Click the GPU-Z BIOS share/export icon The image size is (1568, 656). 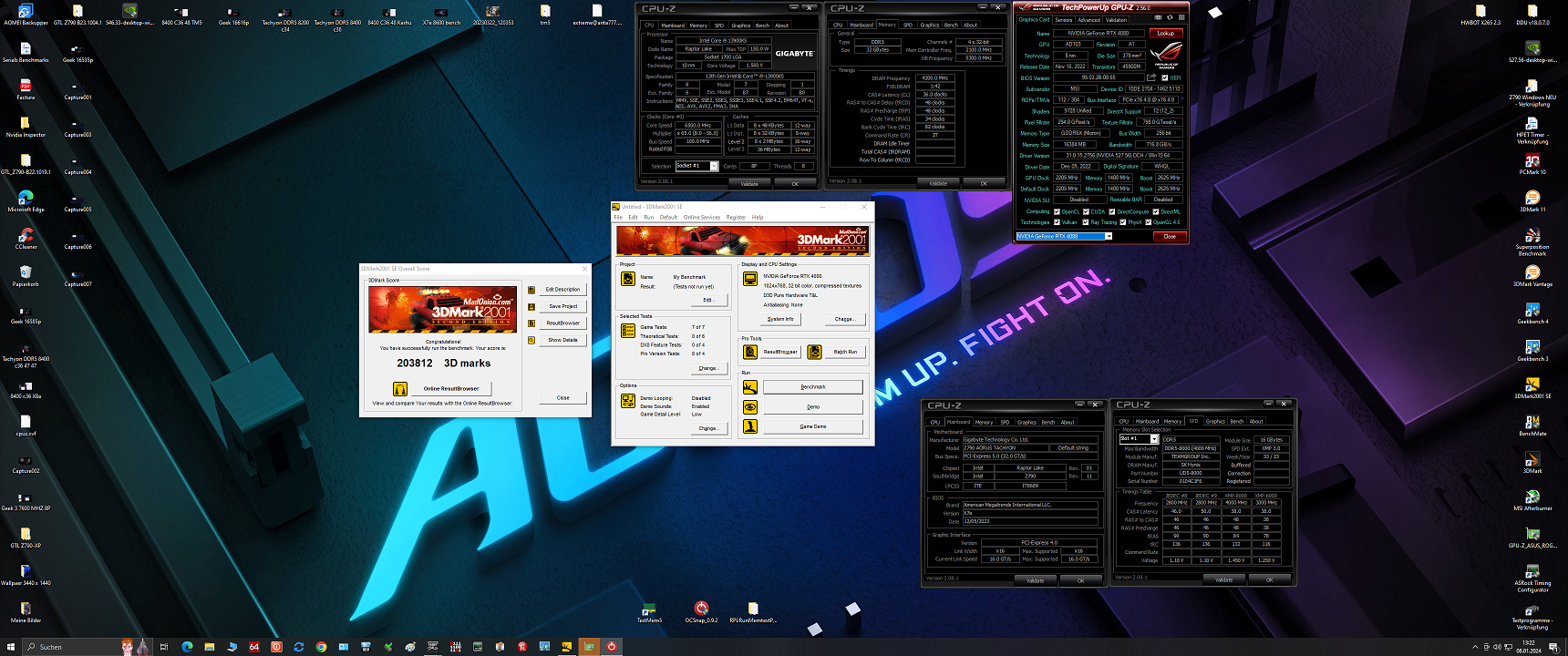coord(1151,77)
